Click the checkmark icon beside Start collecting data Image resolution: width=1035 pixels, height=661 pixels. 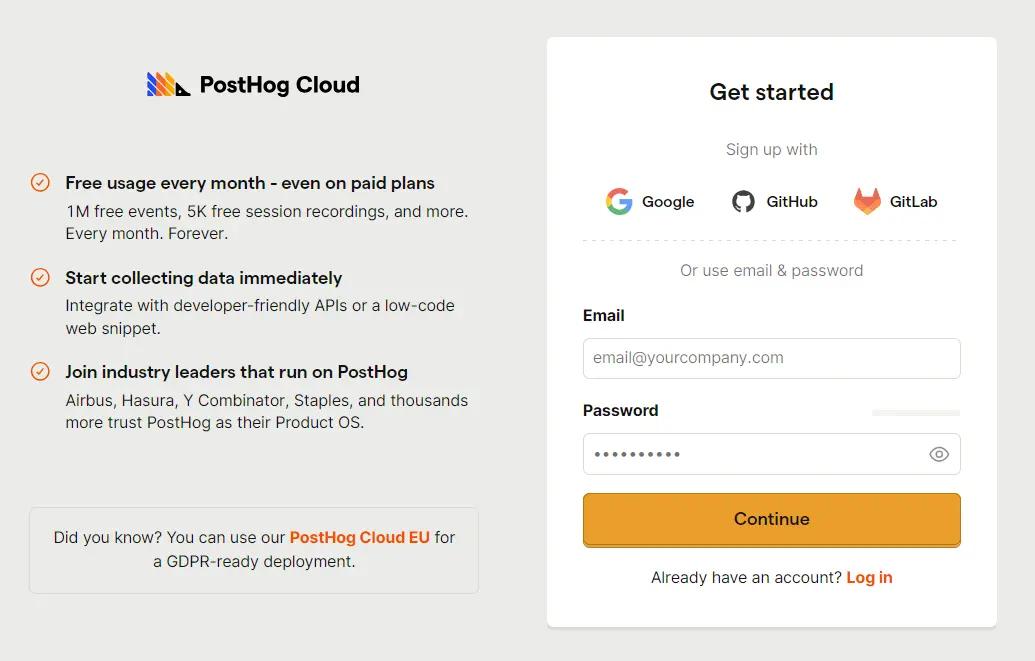coord(40,277)
